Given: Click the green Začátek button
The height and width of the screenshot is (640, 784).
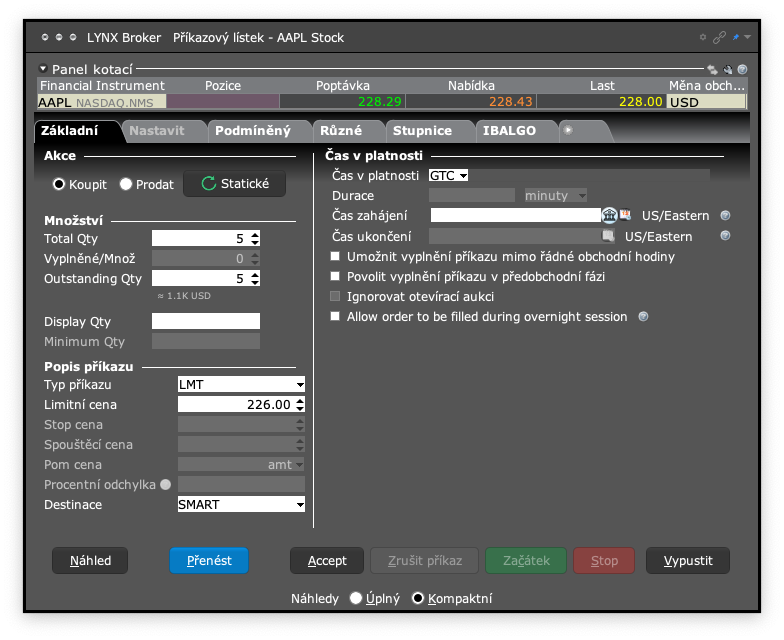Looking at the screenshot, I should click(526, 560).
